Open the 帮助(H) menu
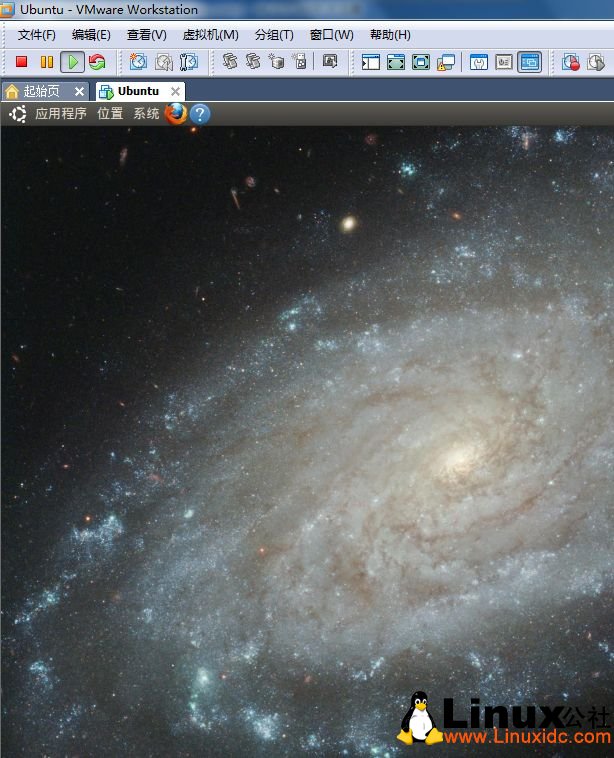The height and width of the screenshot is (758, 614). [390, 35]
